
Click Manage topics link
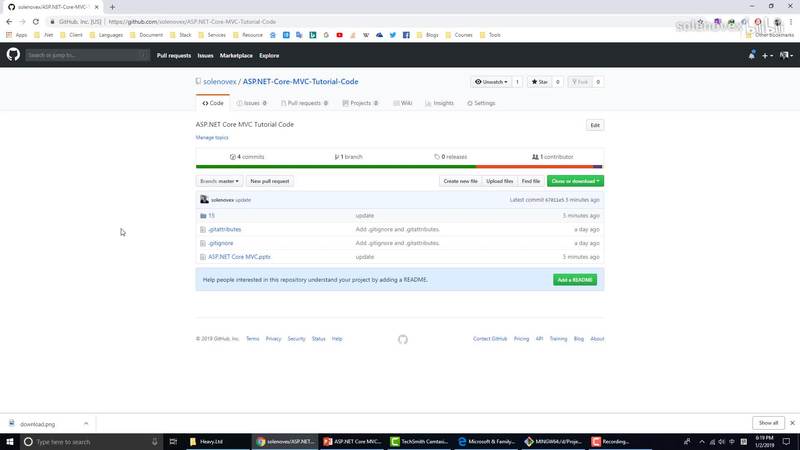[x=212, y=137]
